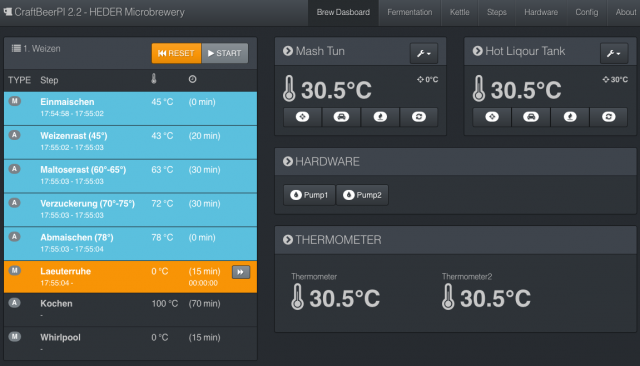The height and width of the screenshot is (366, 640).
Task: Click the A type badge on Verzuckerung row
Action: [x=15, y=203]
